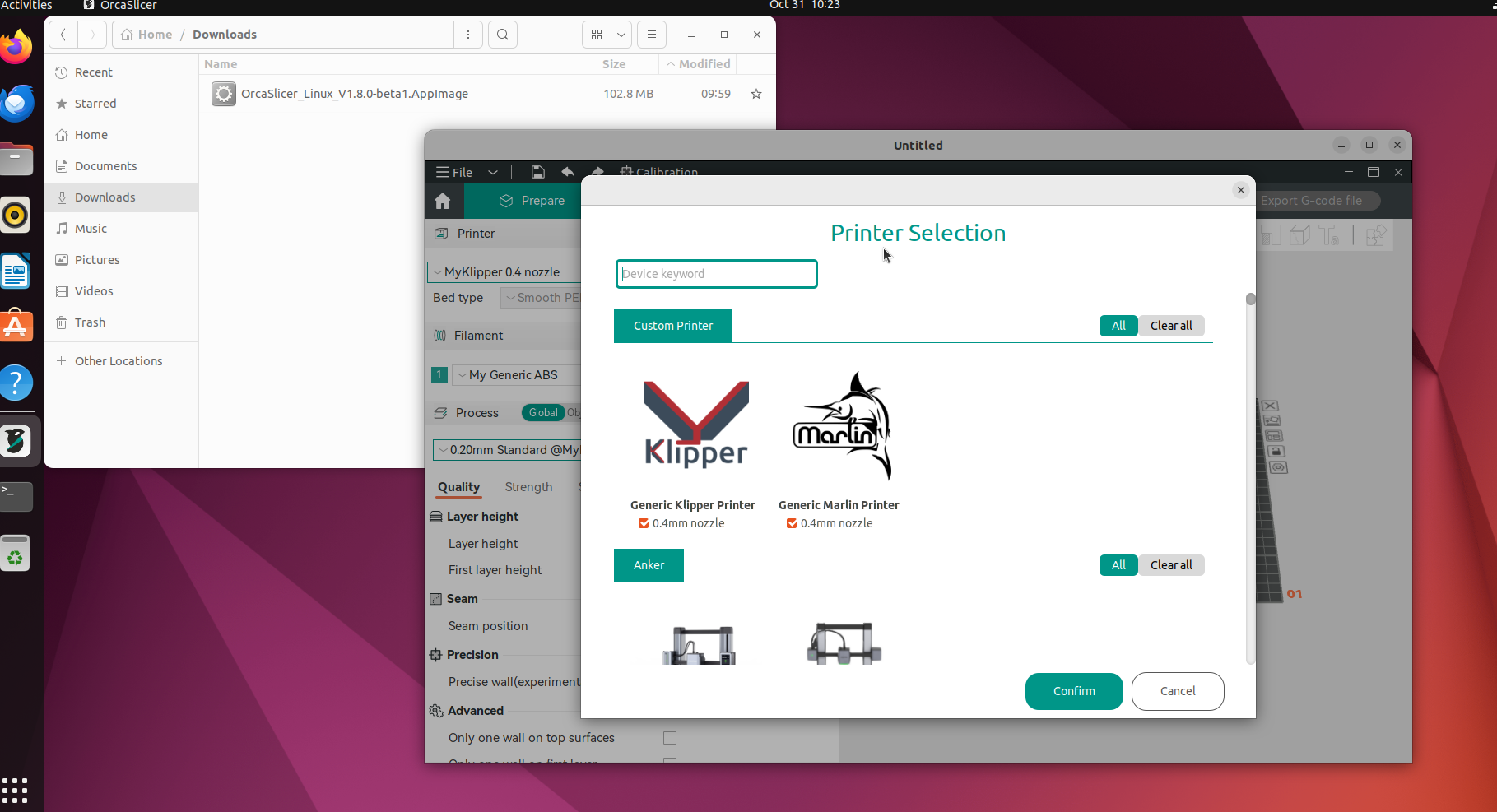Open the Files hamburger menu
This screenshot has width=1497, height=812.
pos(652,35)
